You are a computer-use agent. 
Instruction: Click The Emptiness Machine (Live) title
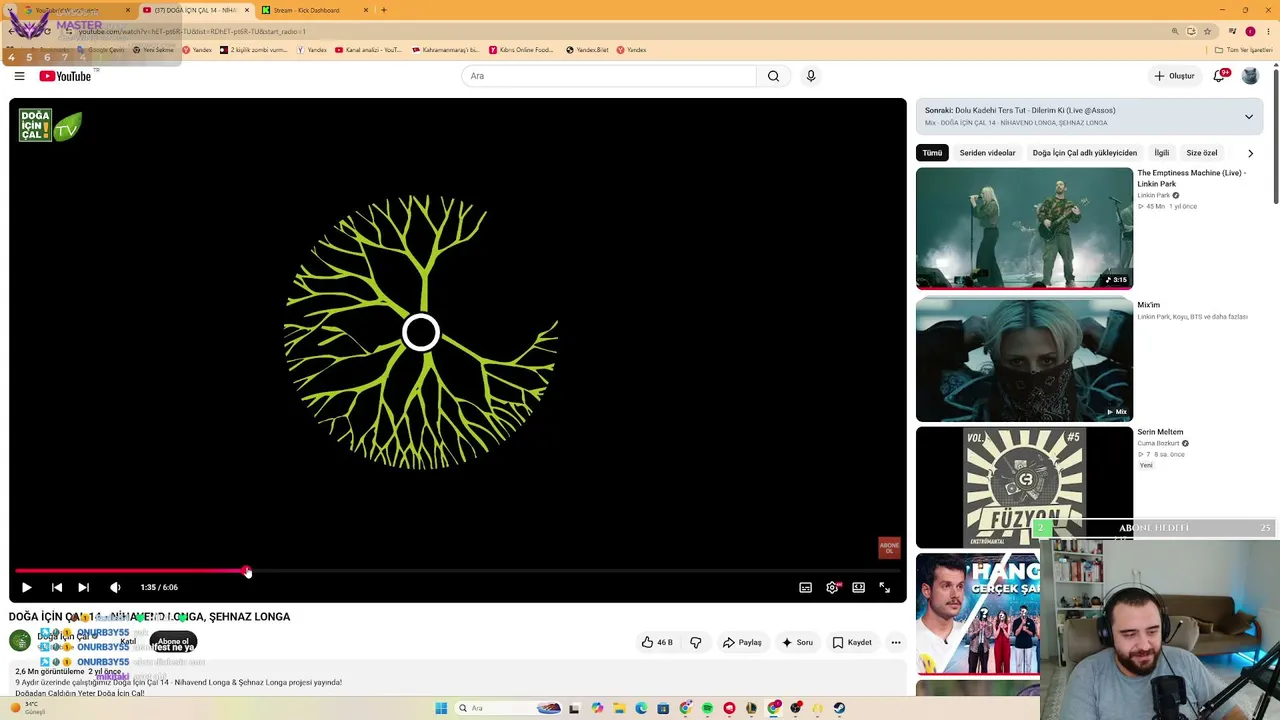1191,178
